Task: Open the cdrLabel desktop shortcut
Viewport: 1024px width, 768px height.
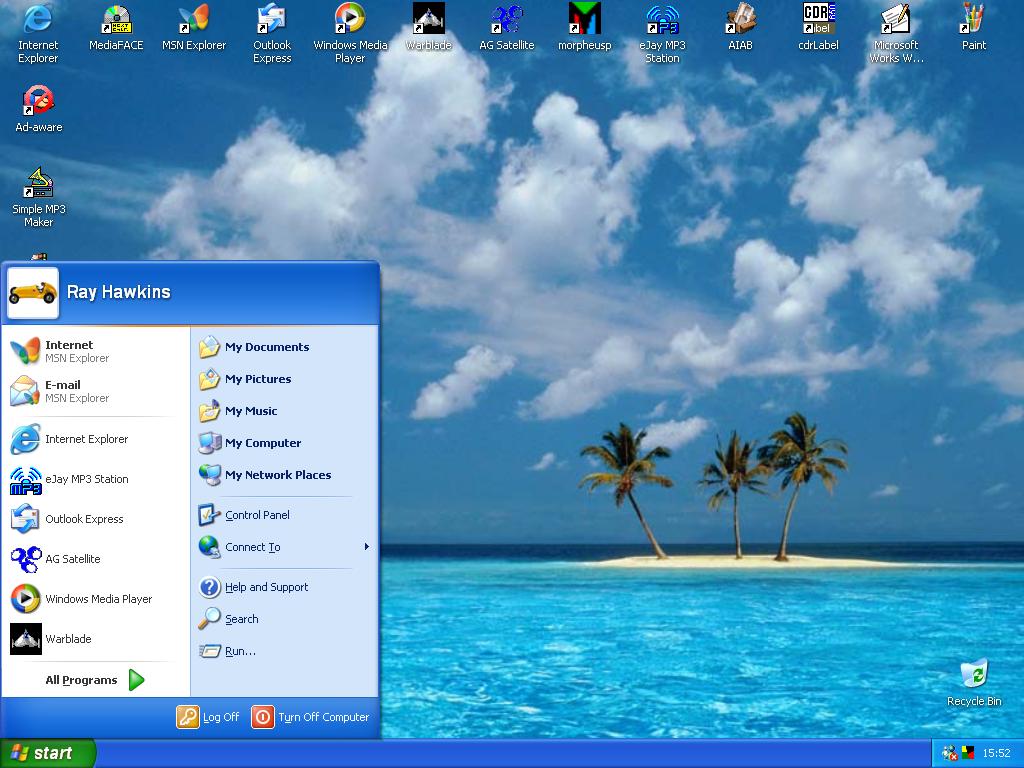Action: point(818,19)
